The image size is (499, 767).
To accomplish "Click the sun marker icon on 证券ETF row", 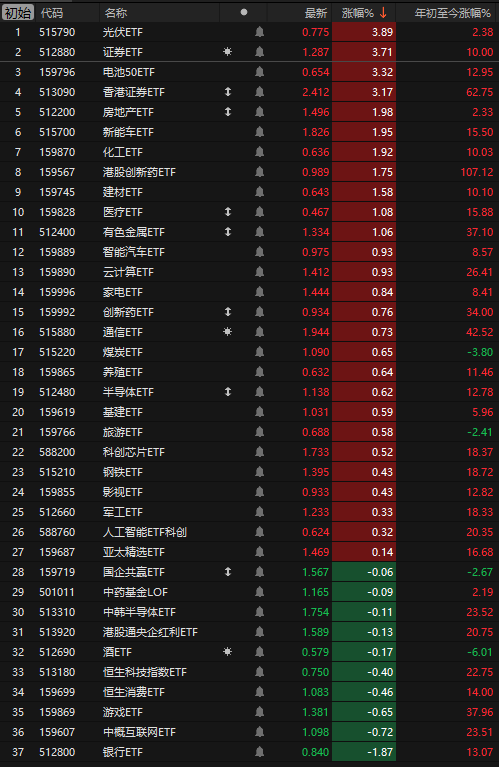I will pyautogui.click(x=227, y=52).
